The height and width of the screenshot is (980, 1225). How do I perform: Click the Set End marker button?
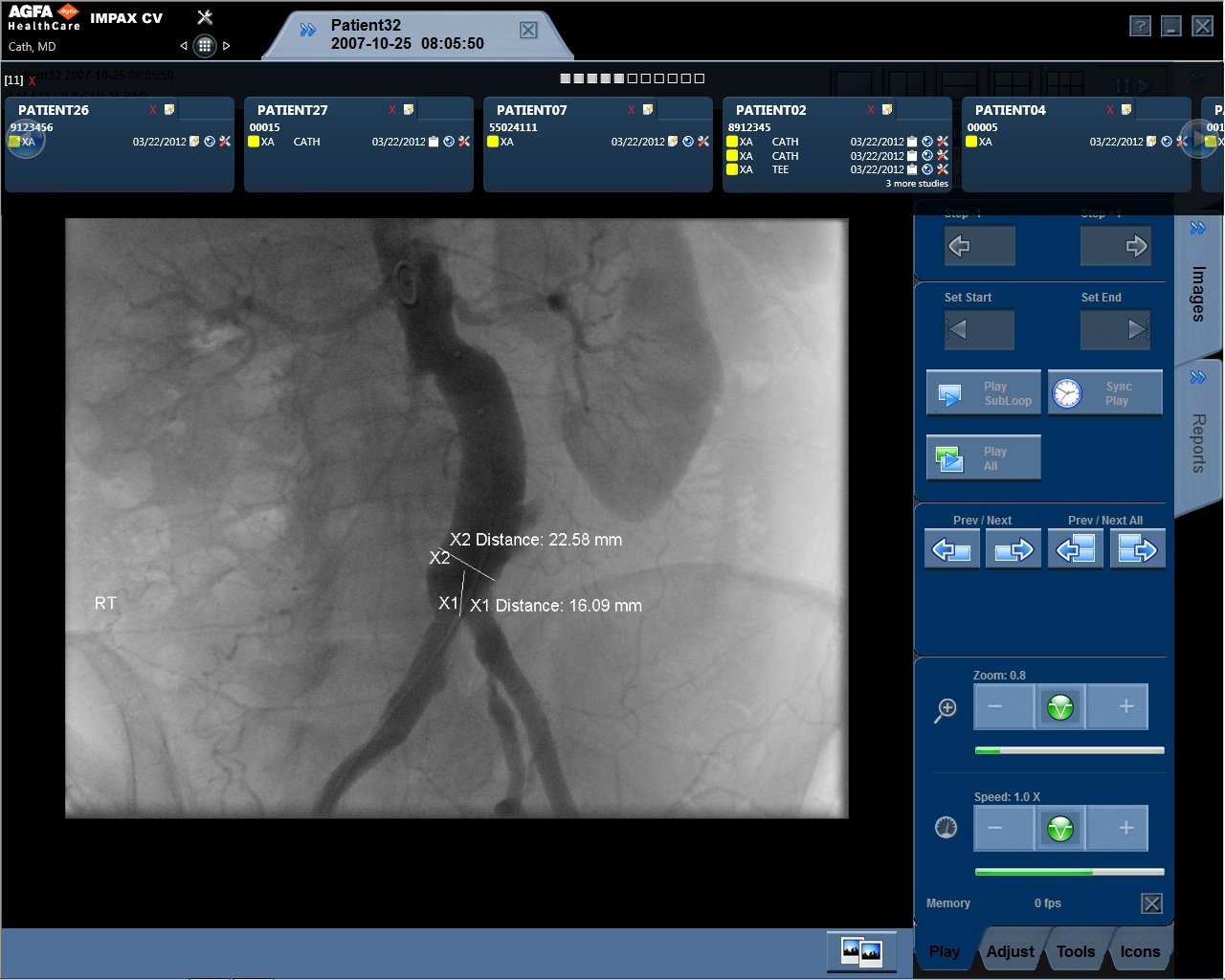click(1115, 330)
